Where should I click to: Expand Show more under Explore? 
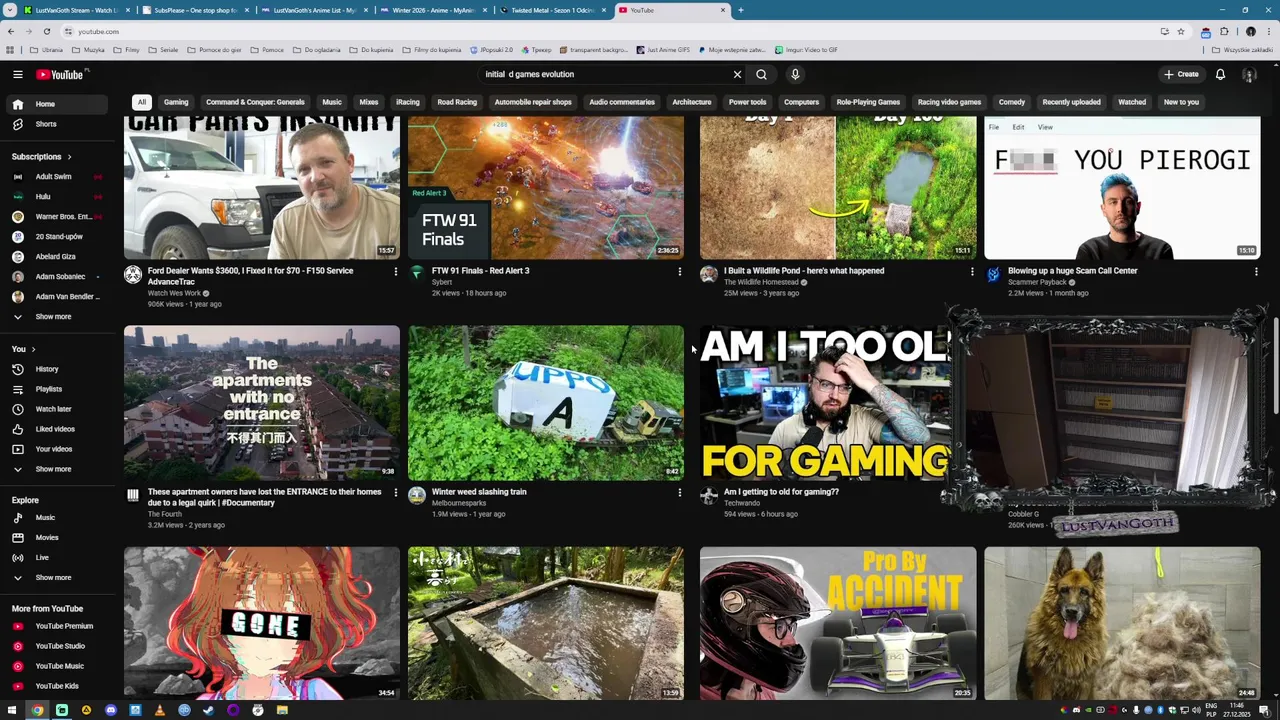click(56, 577)
